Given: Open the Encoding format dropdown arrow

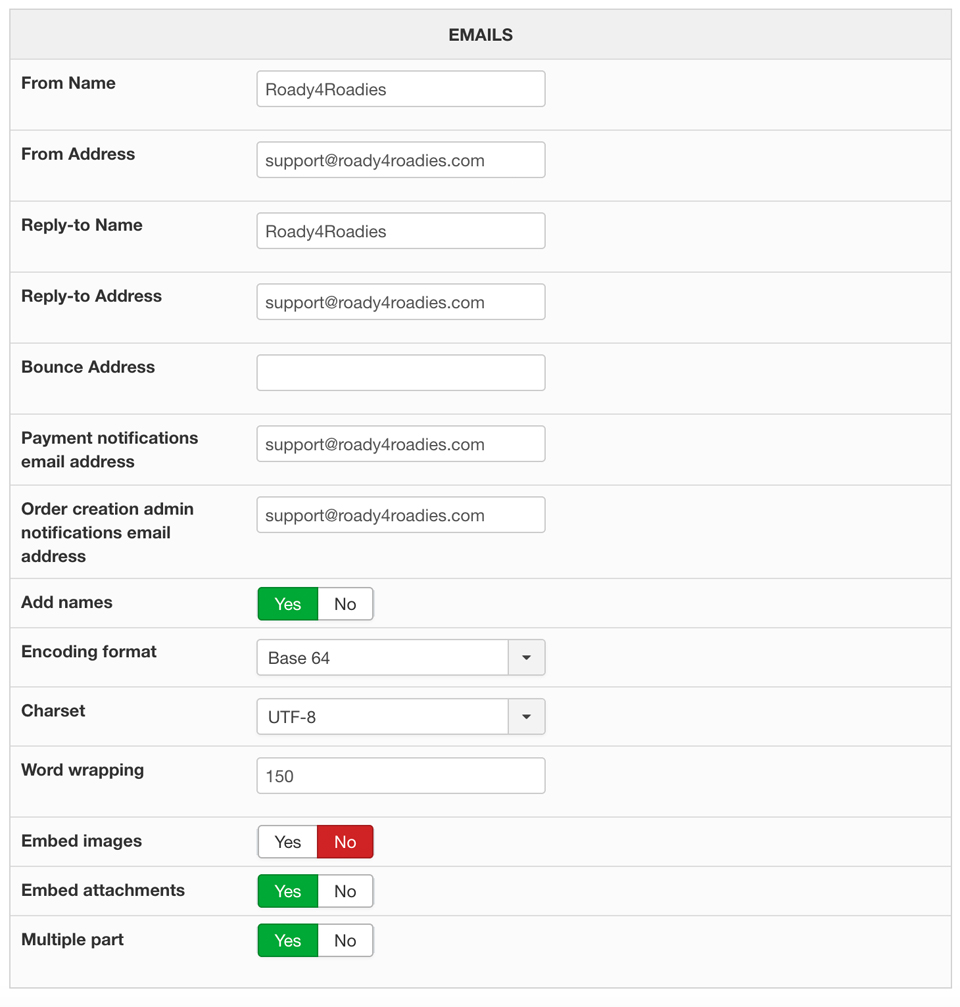Looking at the screenshot, I should point(527,658).
